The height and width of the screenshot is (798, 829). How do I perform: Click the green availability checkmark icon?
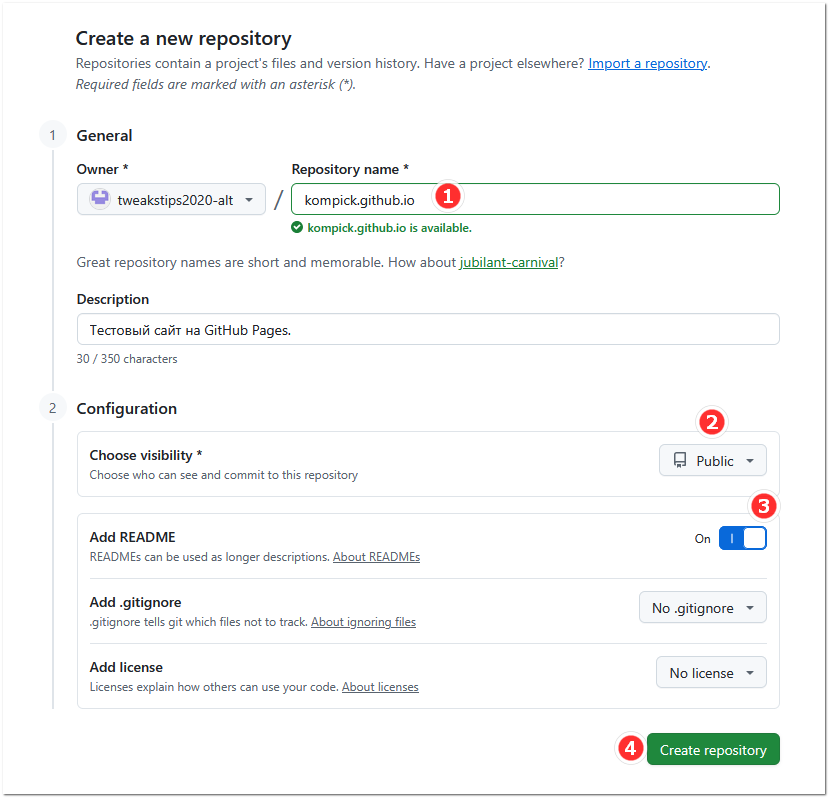tap(297, 228)
